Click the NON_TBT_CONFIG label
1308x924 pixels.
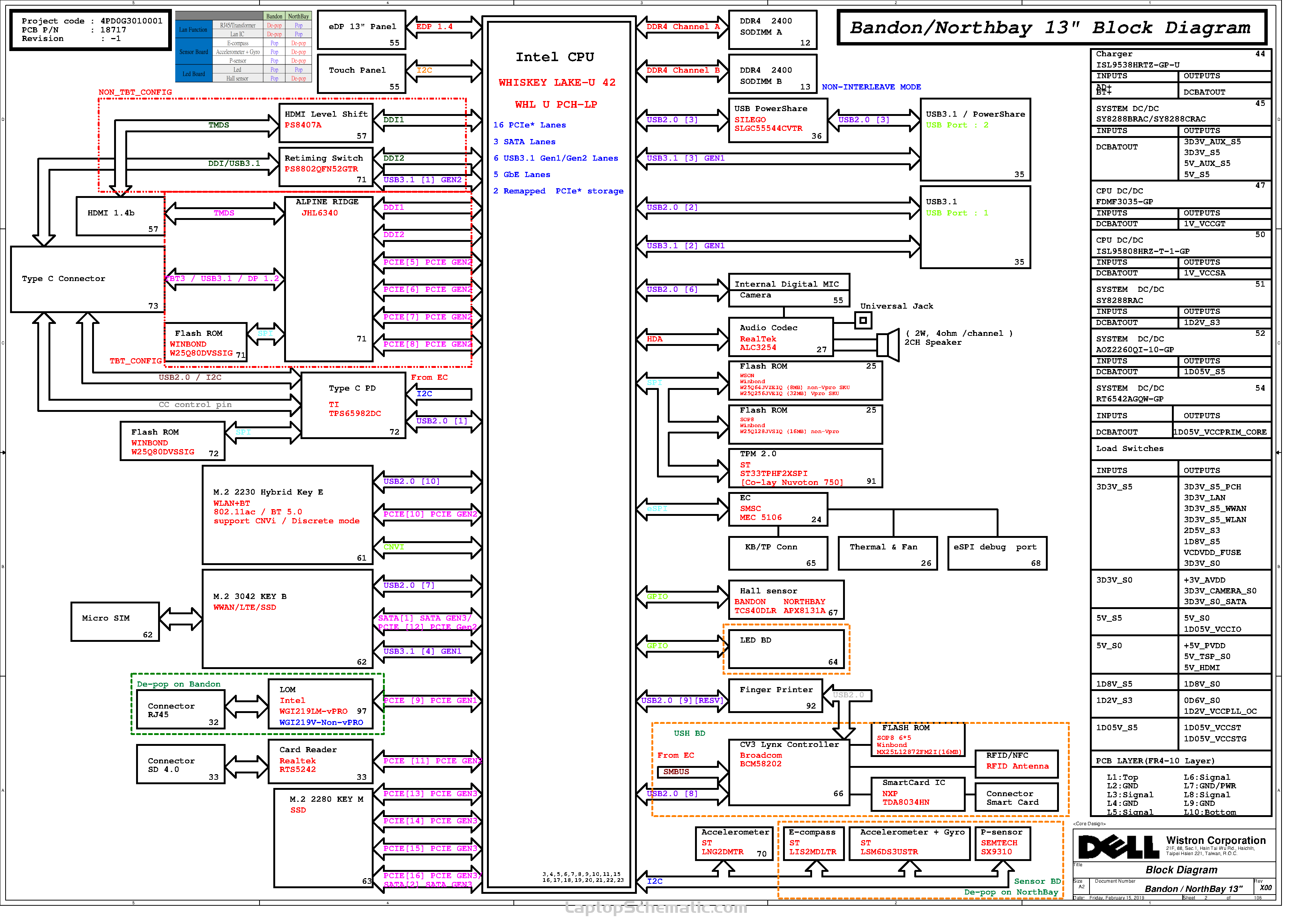coord(136,92)
